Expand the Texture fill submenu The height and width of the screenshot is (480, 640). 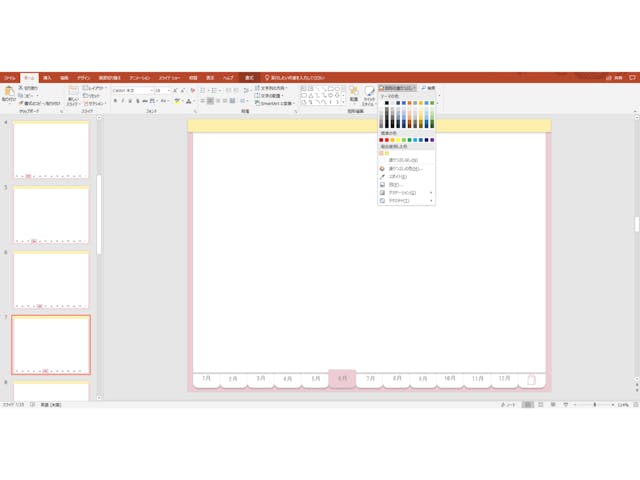pyautogui.click(x=405, y=201)
